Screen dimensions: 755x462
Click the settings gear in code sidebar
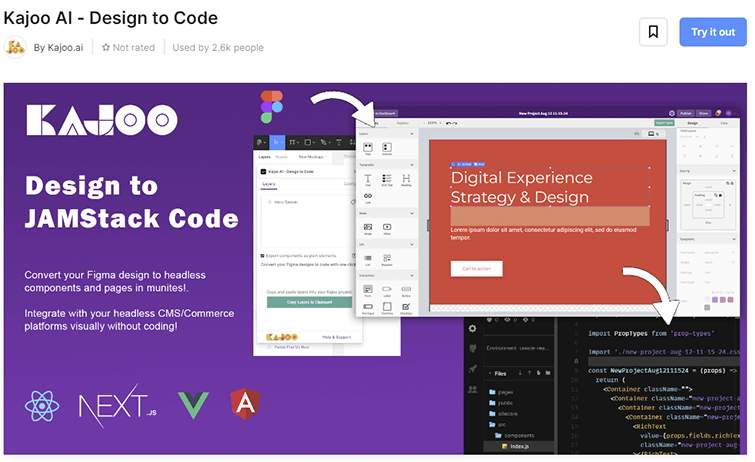click(472, 329)
